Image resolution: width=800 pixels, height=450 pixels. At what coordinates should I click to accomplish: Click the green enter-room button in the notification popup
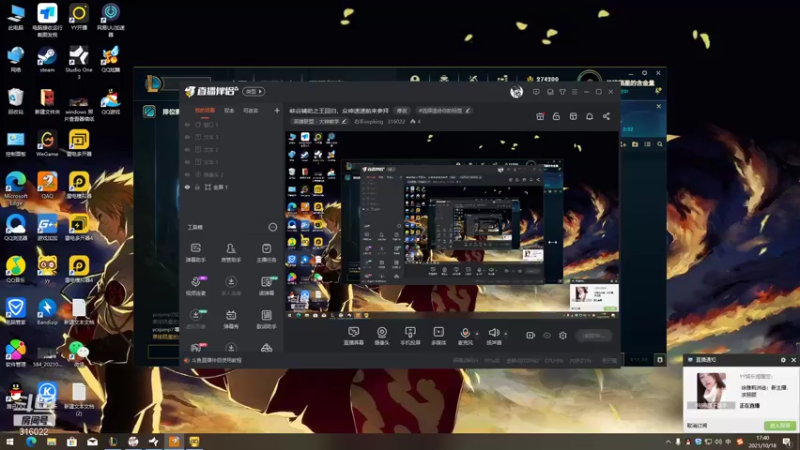(x=780, y=426)
